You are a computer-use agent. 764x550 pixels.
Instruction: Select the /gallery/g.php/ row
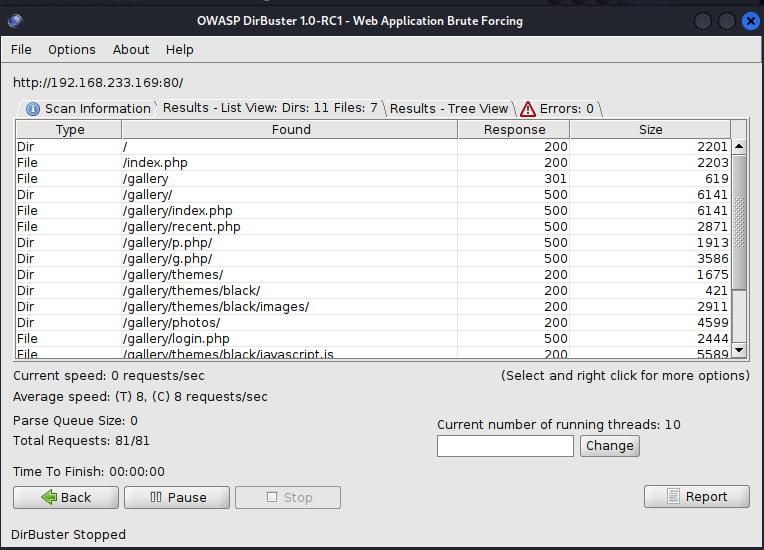point(373,259)
